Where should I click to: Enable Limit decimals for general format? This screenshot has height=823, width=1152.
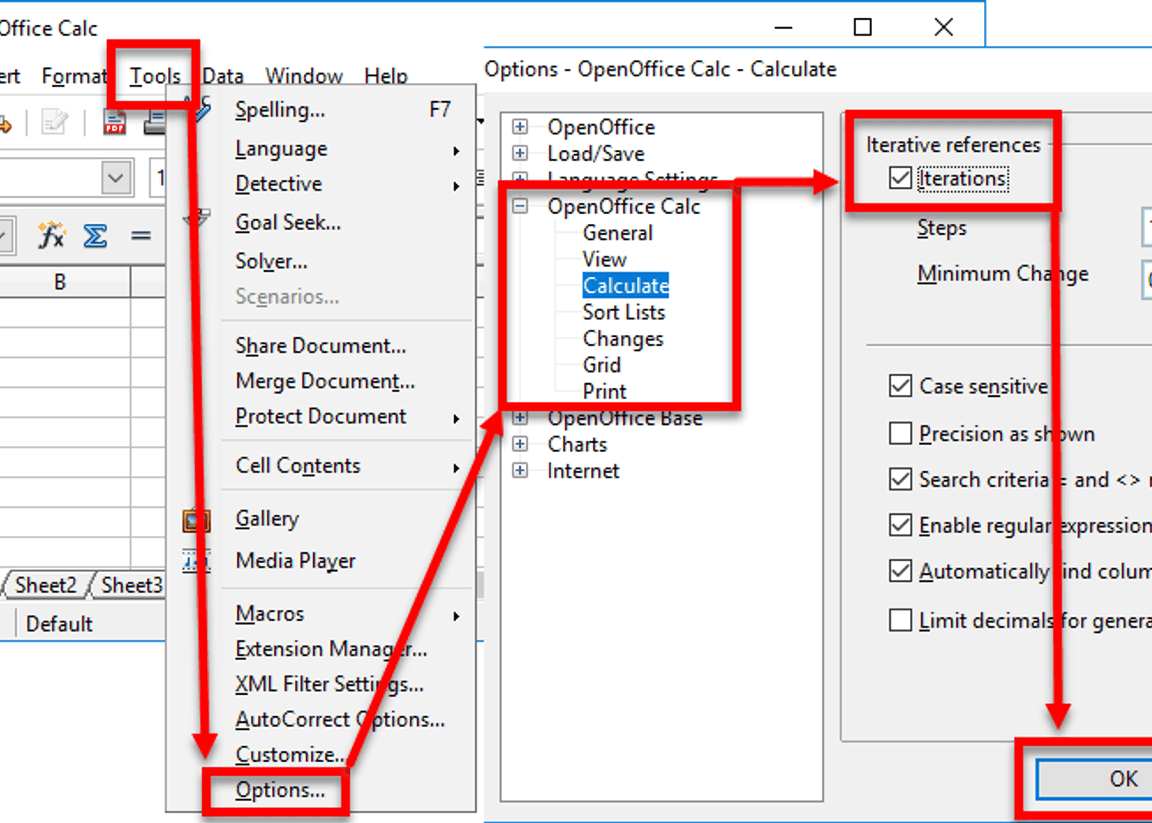900,620
